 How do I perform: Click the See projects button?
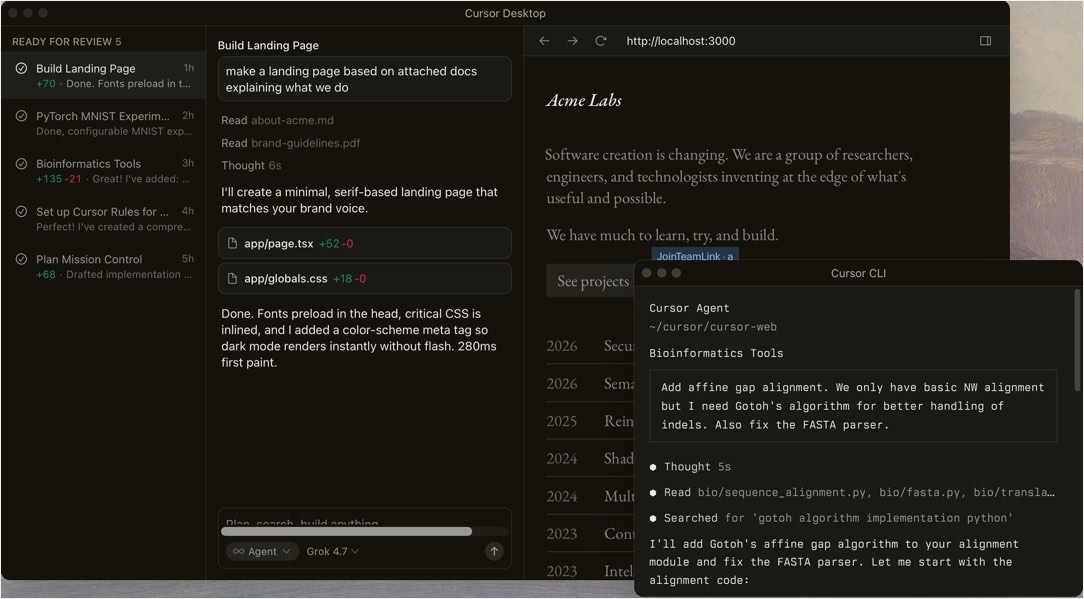[592, 281]
